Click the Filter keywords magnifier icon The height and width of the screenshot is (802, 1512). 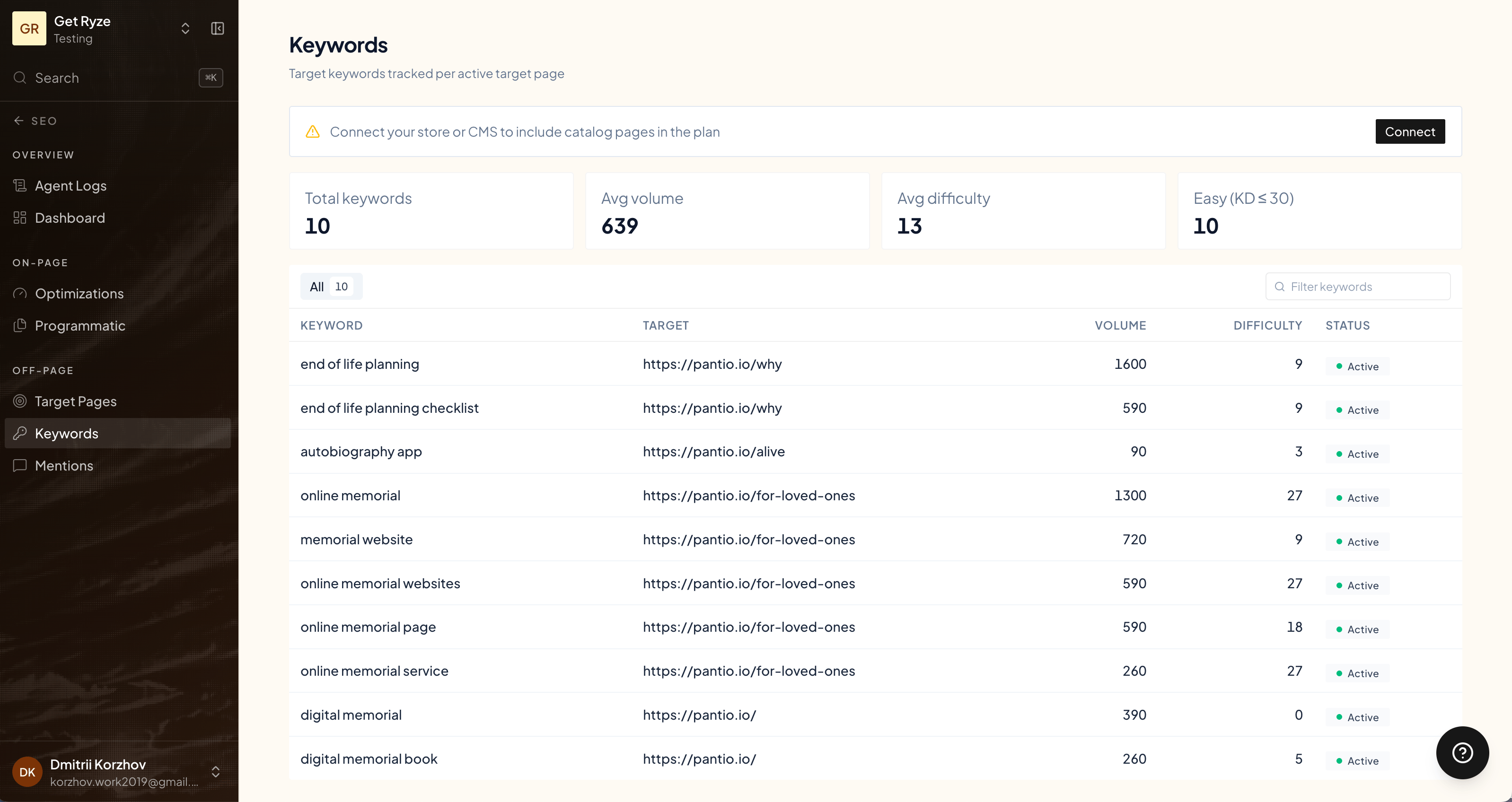pyautogui.click(x=1280, y=286)
